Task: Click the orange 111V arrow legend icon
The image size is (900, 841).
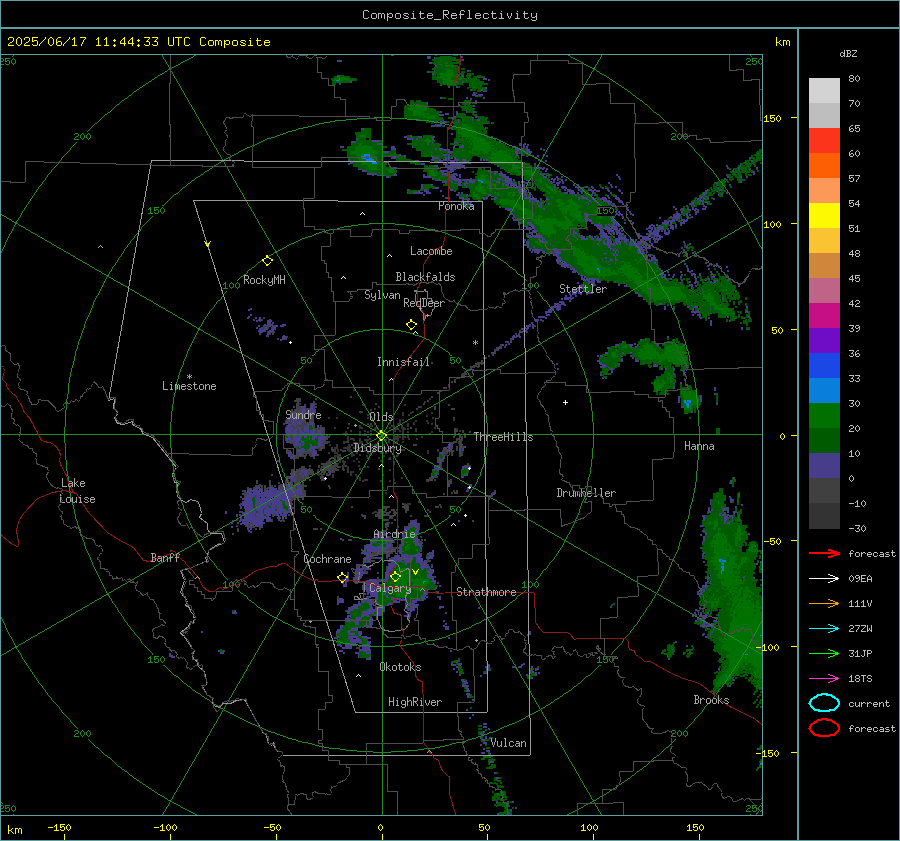Action: coord(824,603)
